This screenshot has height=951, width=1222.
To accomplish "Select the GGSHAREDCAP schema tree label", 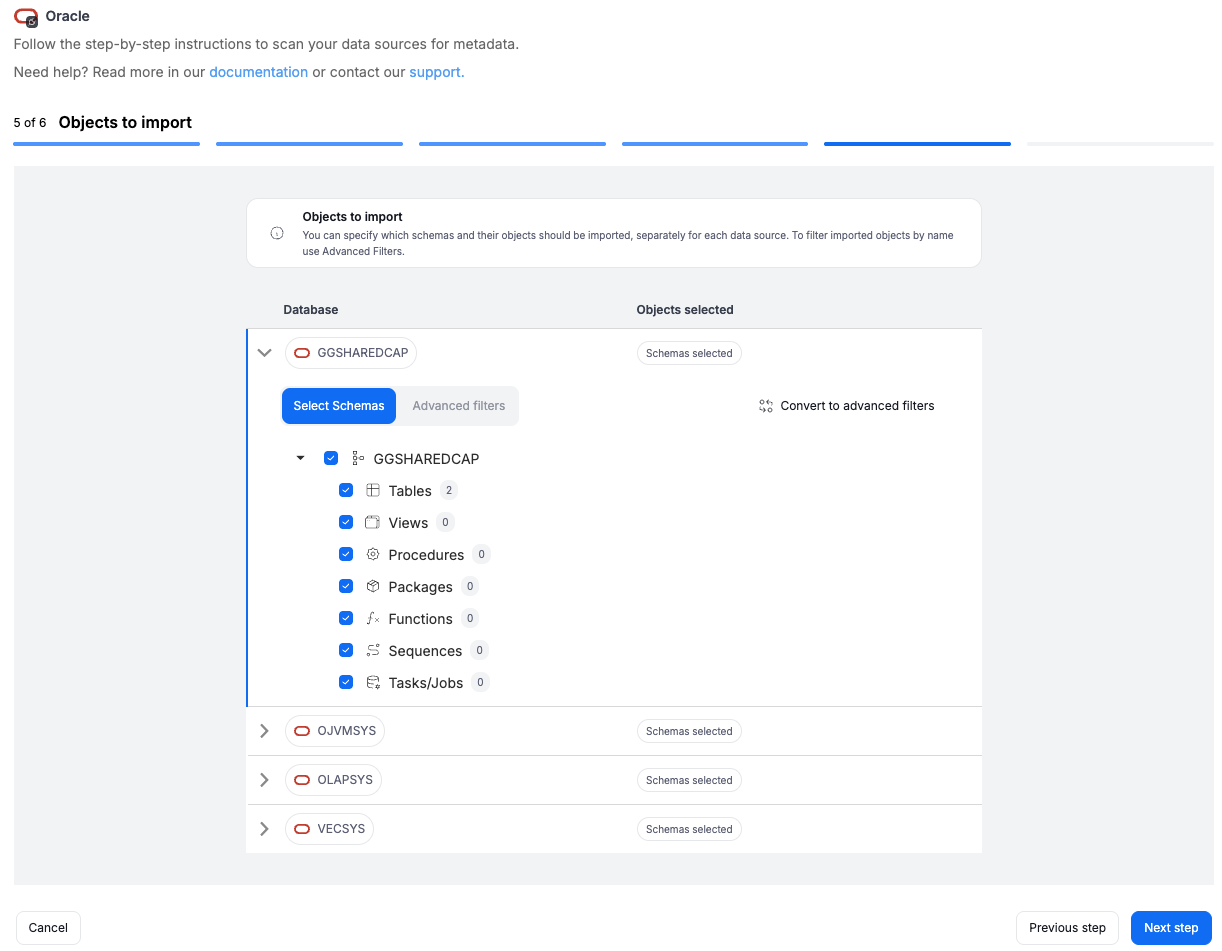I will (426, 459).
